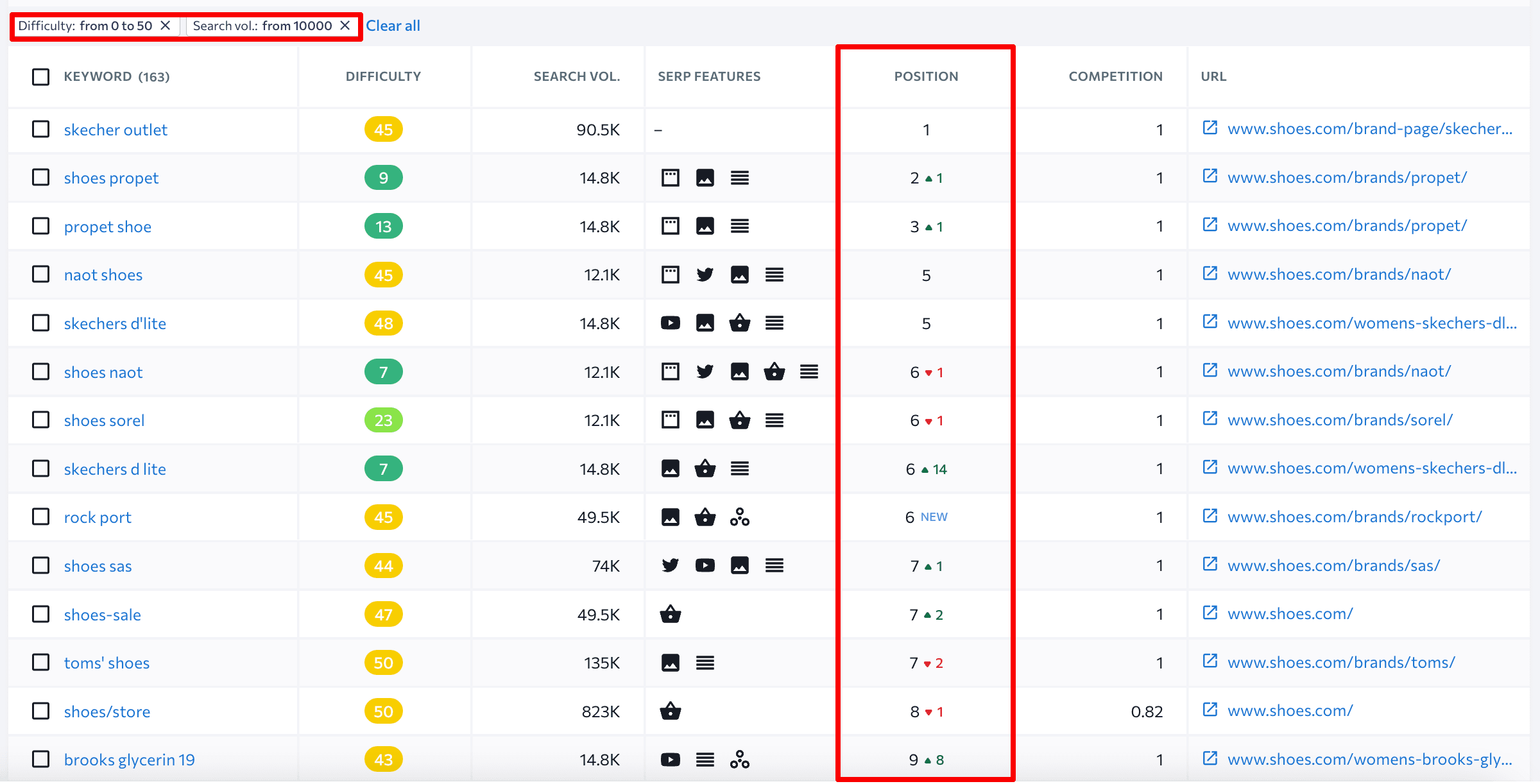Open external link icon for shoes sorel URL

[1210, 419]
